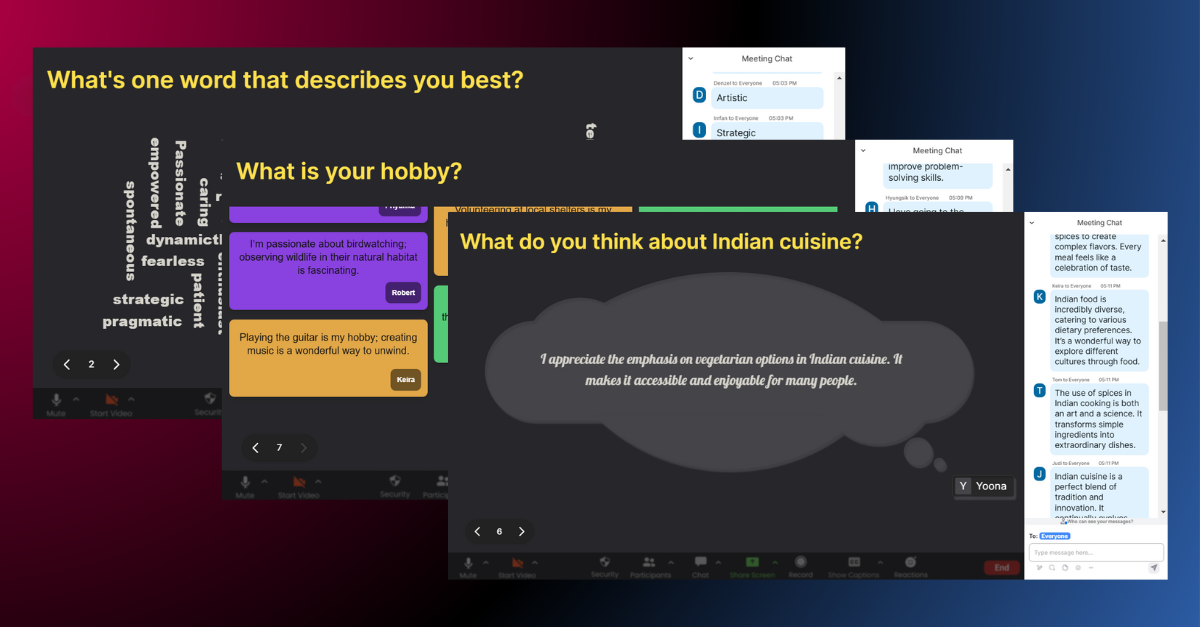Click Keira's guitar hobby card
The height and width of the screenshot is (627, 1200).
pyautogui.click(x=328, y=358)
